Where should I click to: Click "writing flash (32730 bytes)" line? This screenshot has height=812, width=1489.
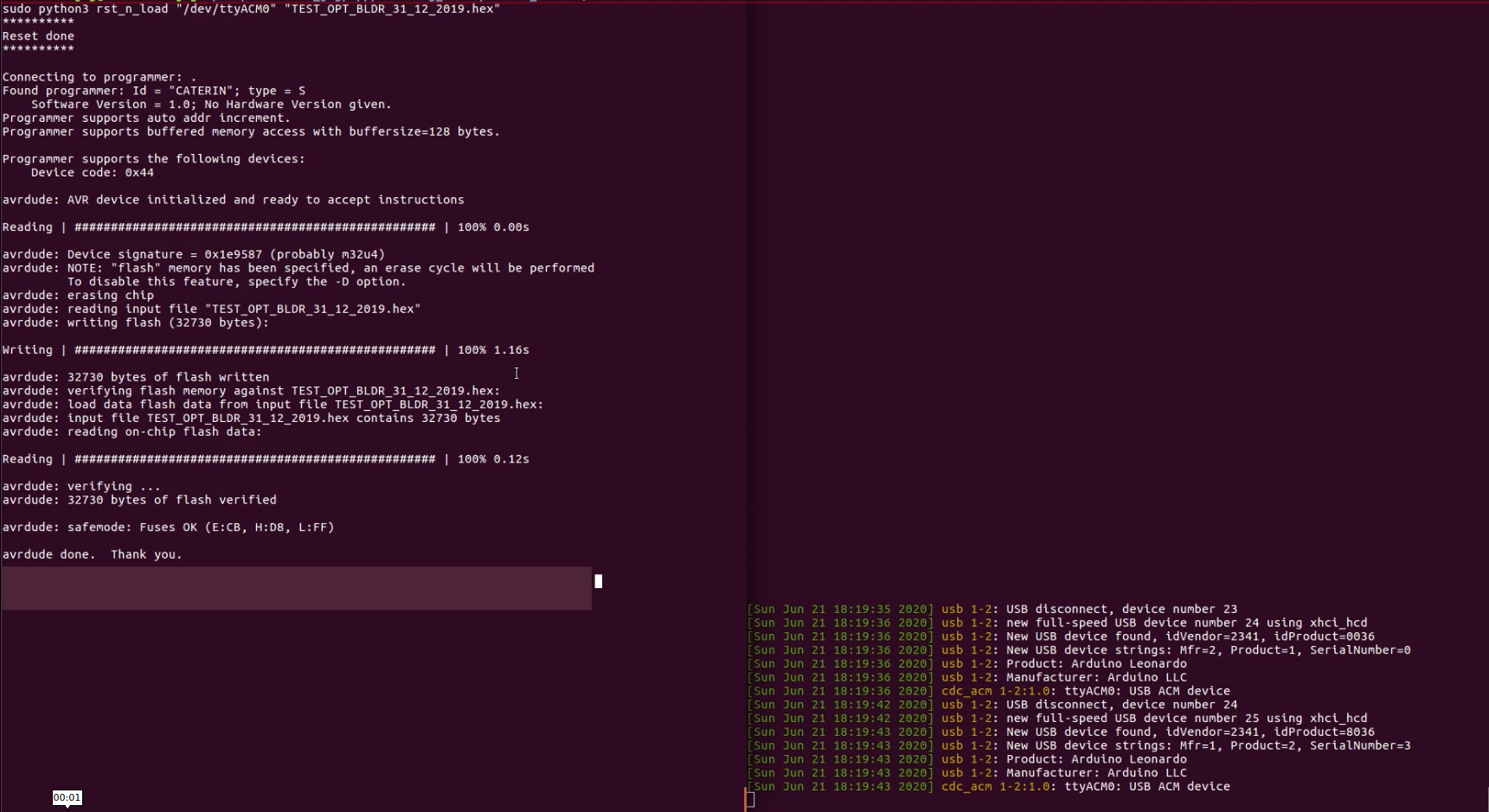pos(136,323)
